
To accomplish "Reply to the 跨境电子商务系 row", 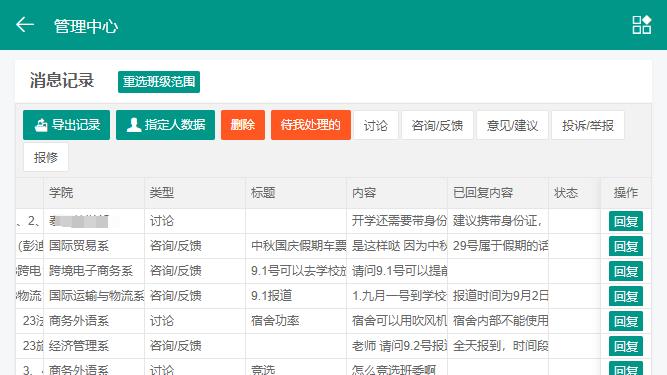I will click(626, 271).
